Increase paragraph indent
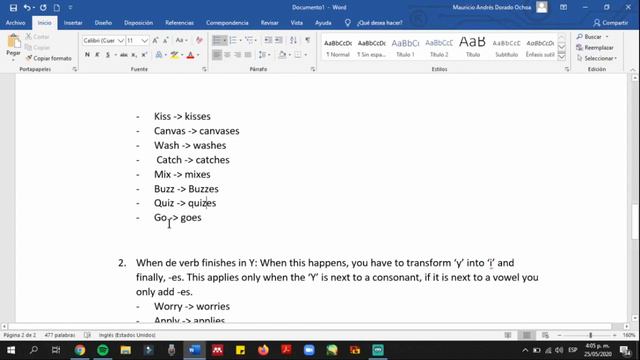 278,40
